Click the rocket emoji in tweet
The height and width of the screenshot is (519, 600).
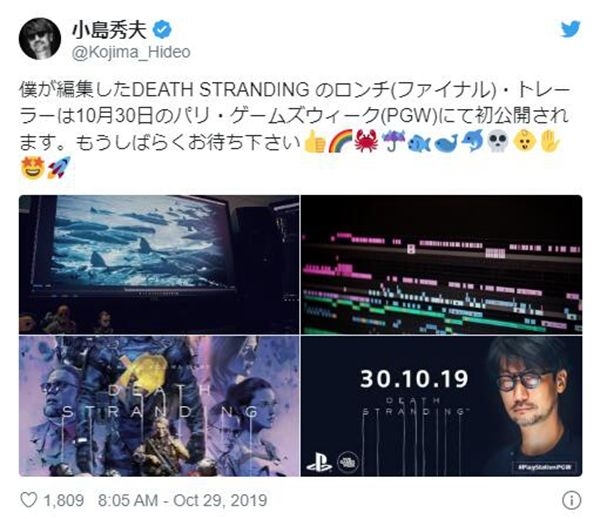(59, 168)
